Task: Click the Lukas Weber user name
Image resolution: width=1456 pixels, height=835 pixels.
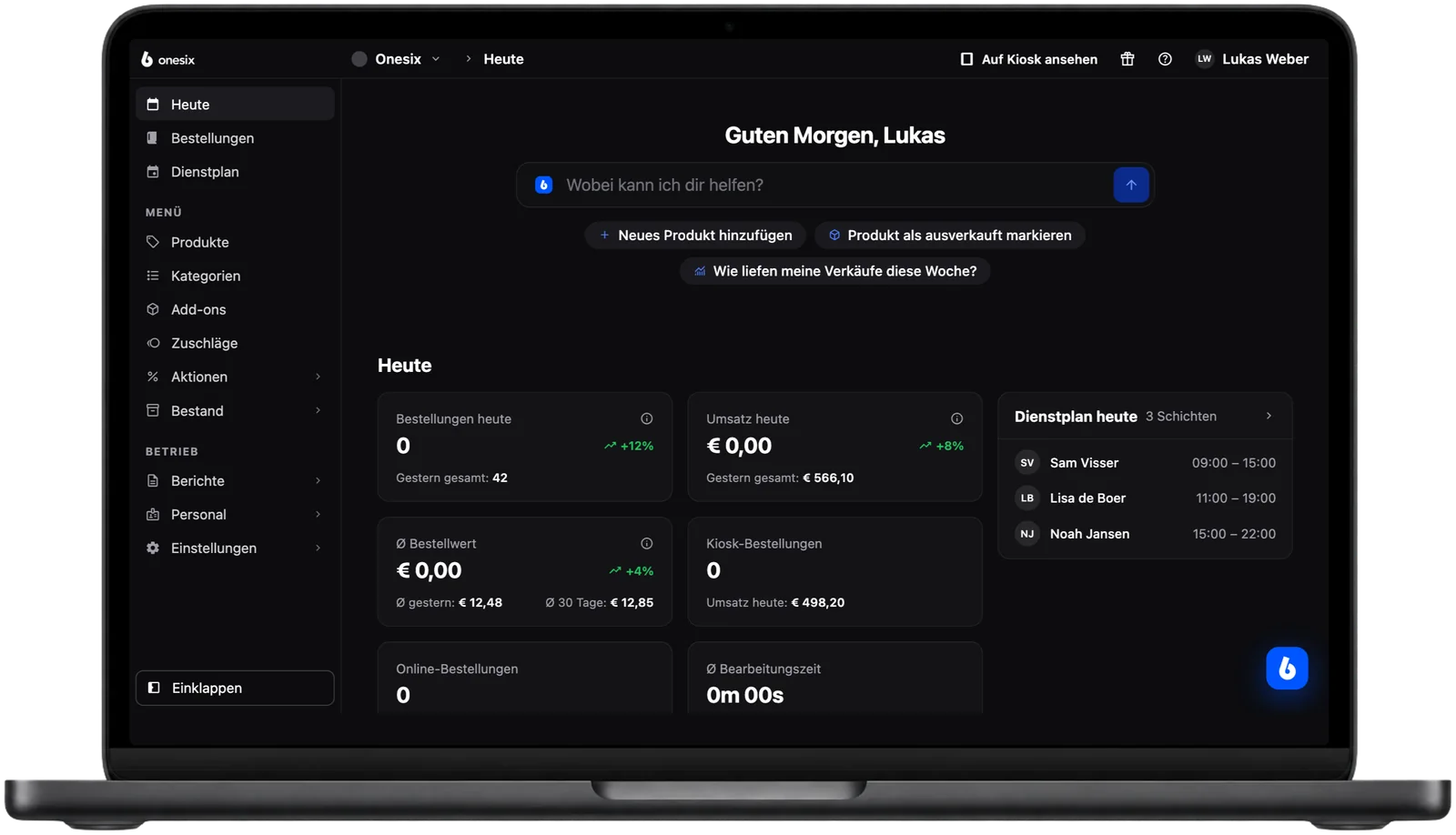Action: [x=1265, y=59]
